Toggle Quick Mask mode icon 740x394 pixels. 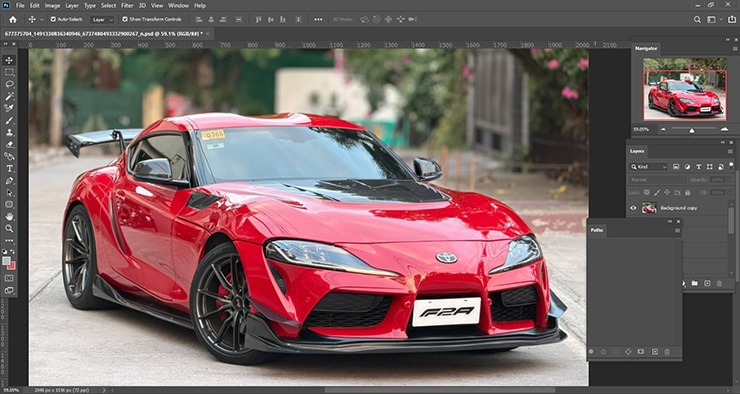coord(9,278)
